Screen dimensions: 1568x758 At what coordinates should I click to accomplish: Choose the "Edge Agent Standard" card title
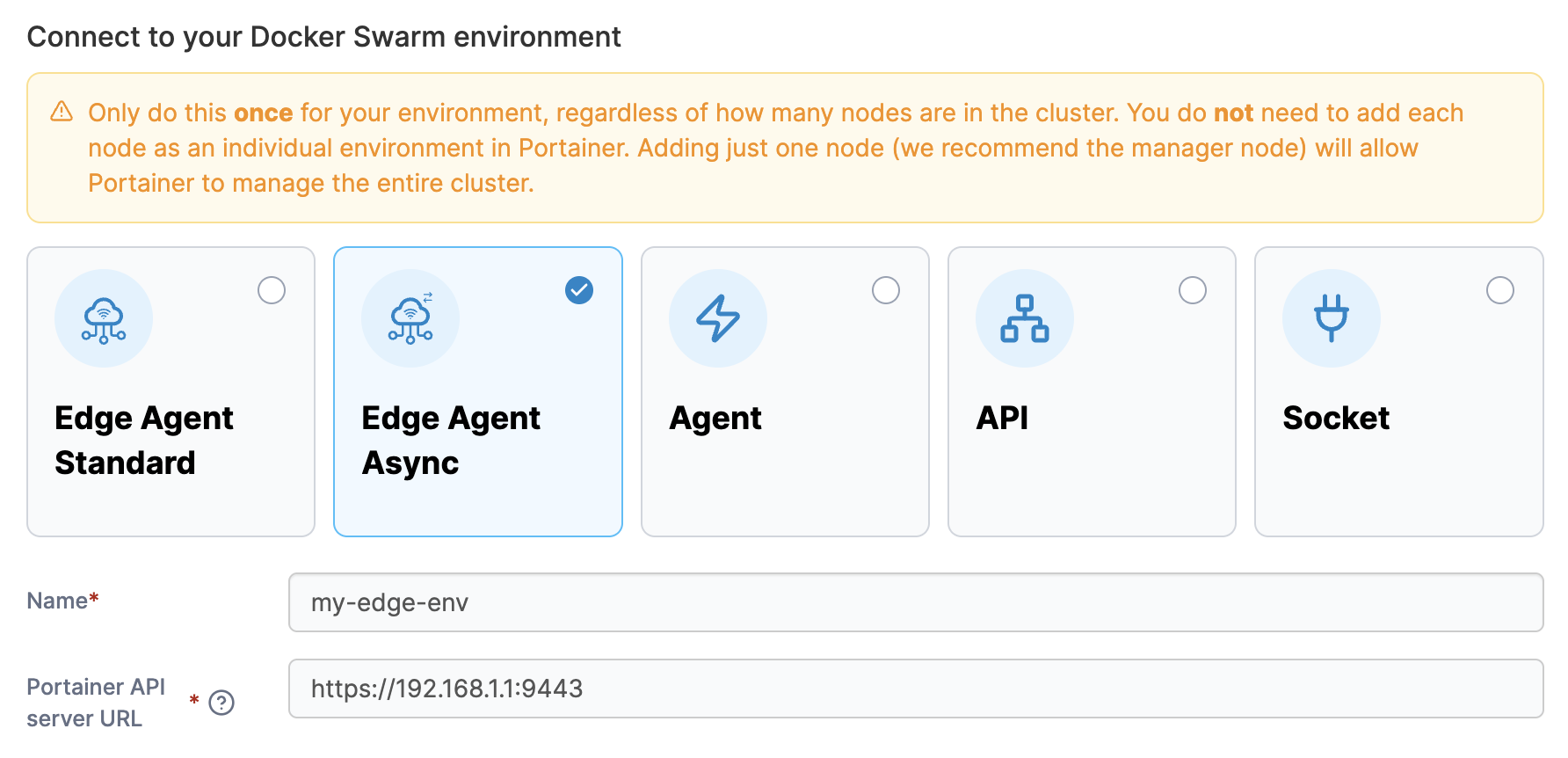tap(144, 441)
